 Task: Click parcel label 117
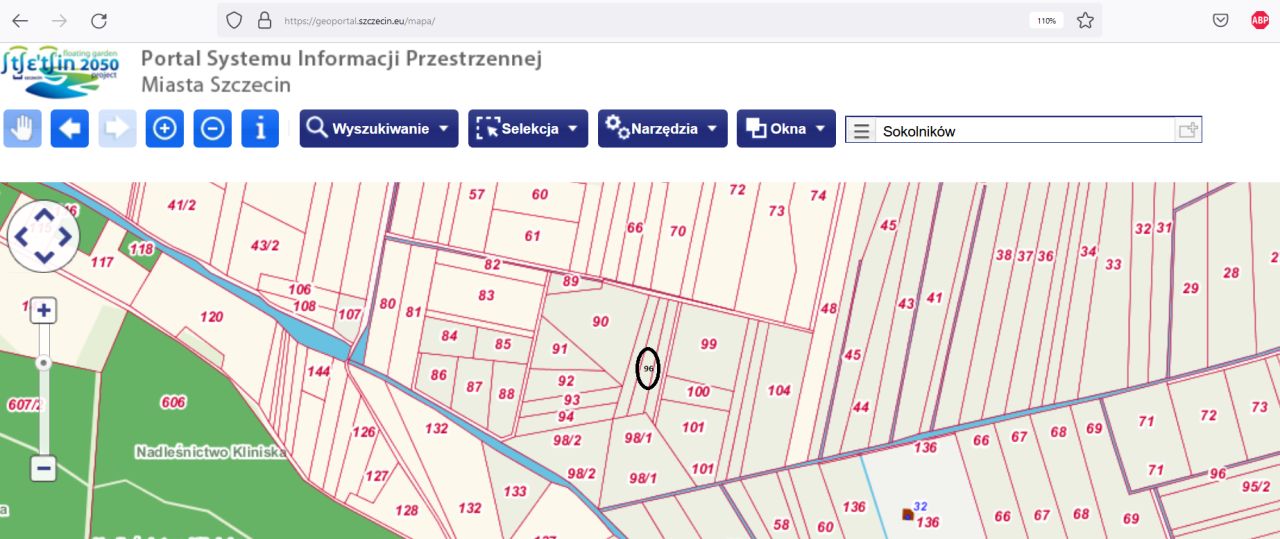pos(101,262)
